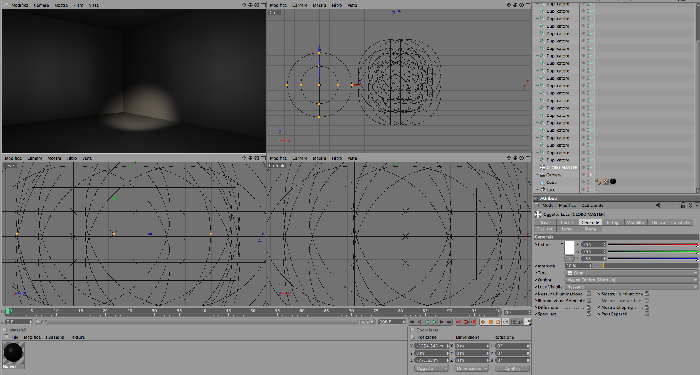Viewport: 700px width, 375px height.
Task: Click the red record keyframe button
Action: (x=459, y=321)
